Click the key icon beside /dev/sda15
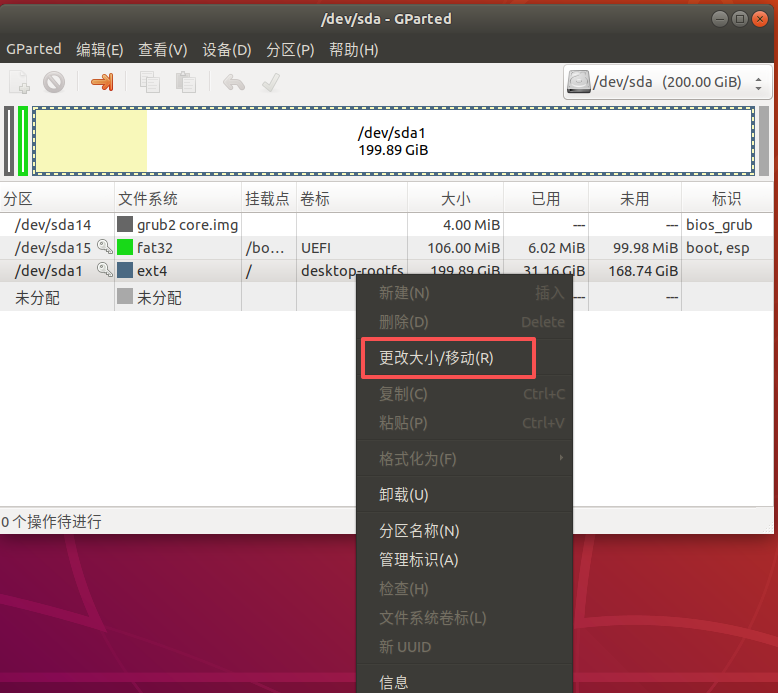Viewport: 778px width, 693px height. pos(104,247)
